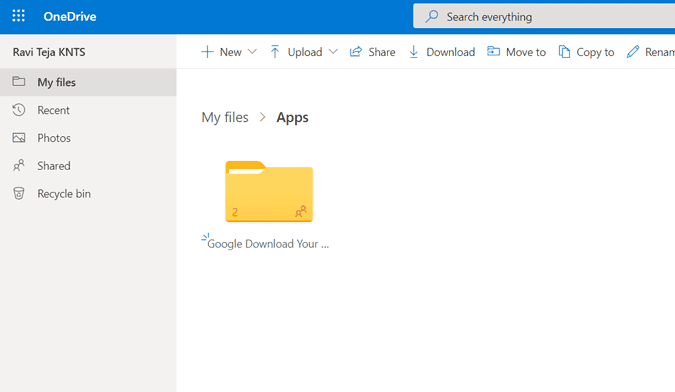Click the Recent clock icon
This screenshot has width=675, height=392.
19,110
